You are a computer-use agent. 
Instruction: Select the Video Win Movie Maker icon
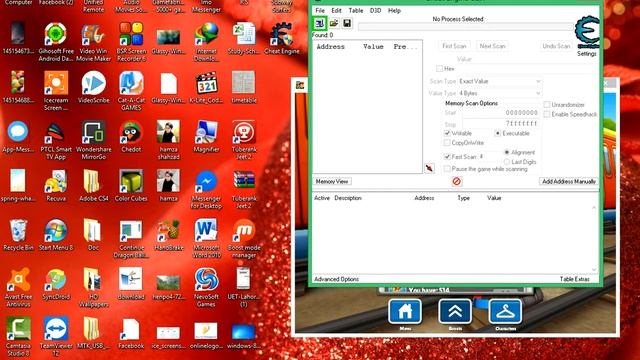[93, 42]
